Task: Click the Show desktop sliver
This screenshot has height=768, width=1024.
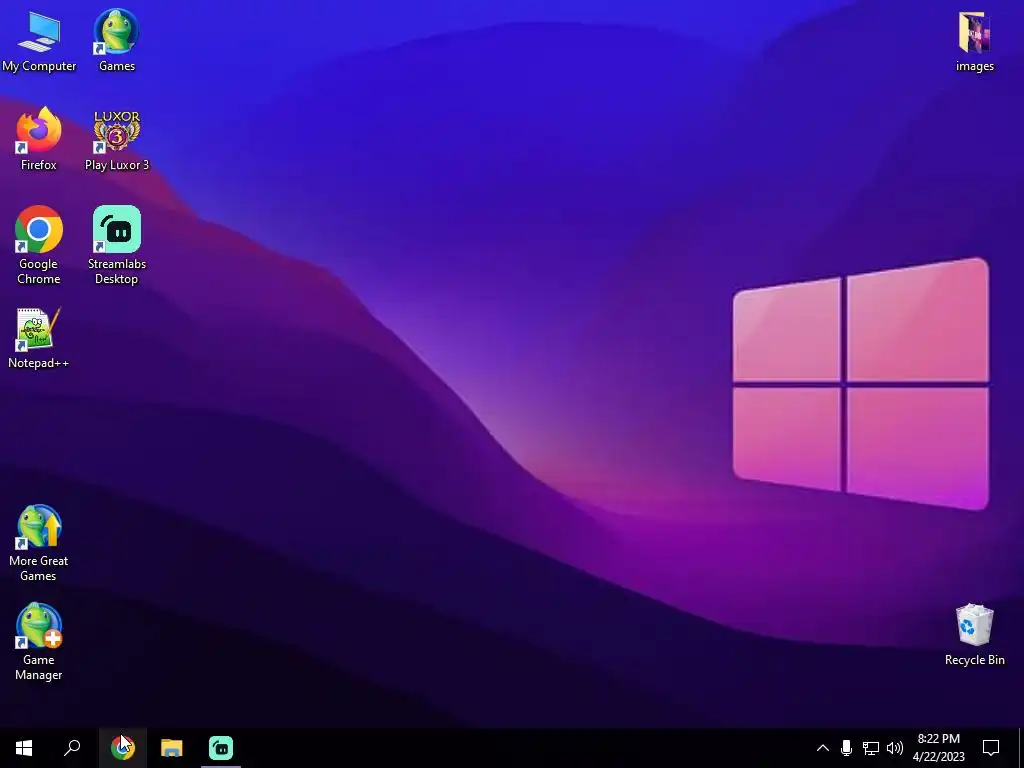Action: click(x=1021, y=748)
